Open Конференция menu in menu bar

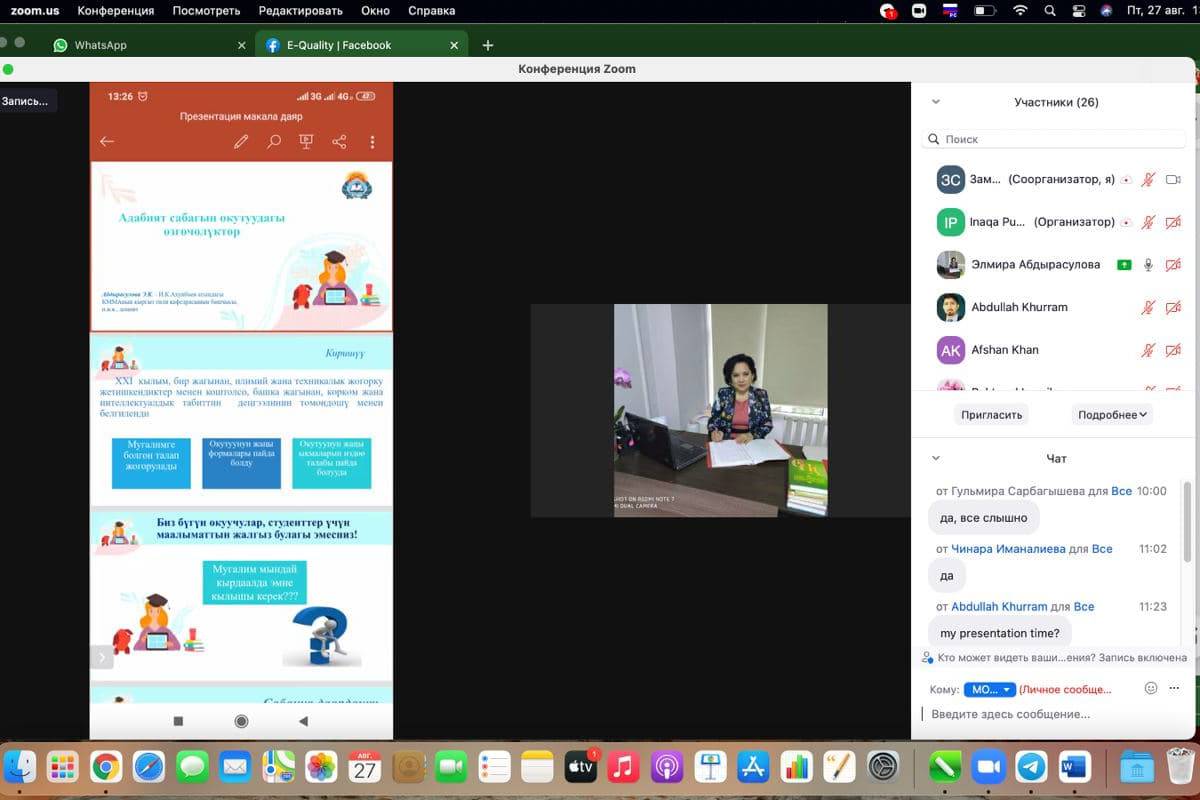(116, 11)
